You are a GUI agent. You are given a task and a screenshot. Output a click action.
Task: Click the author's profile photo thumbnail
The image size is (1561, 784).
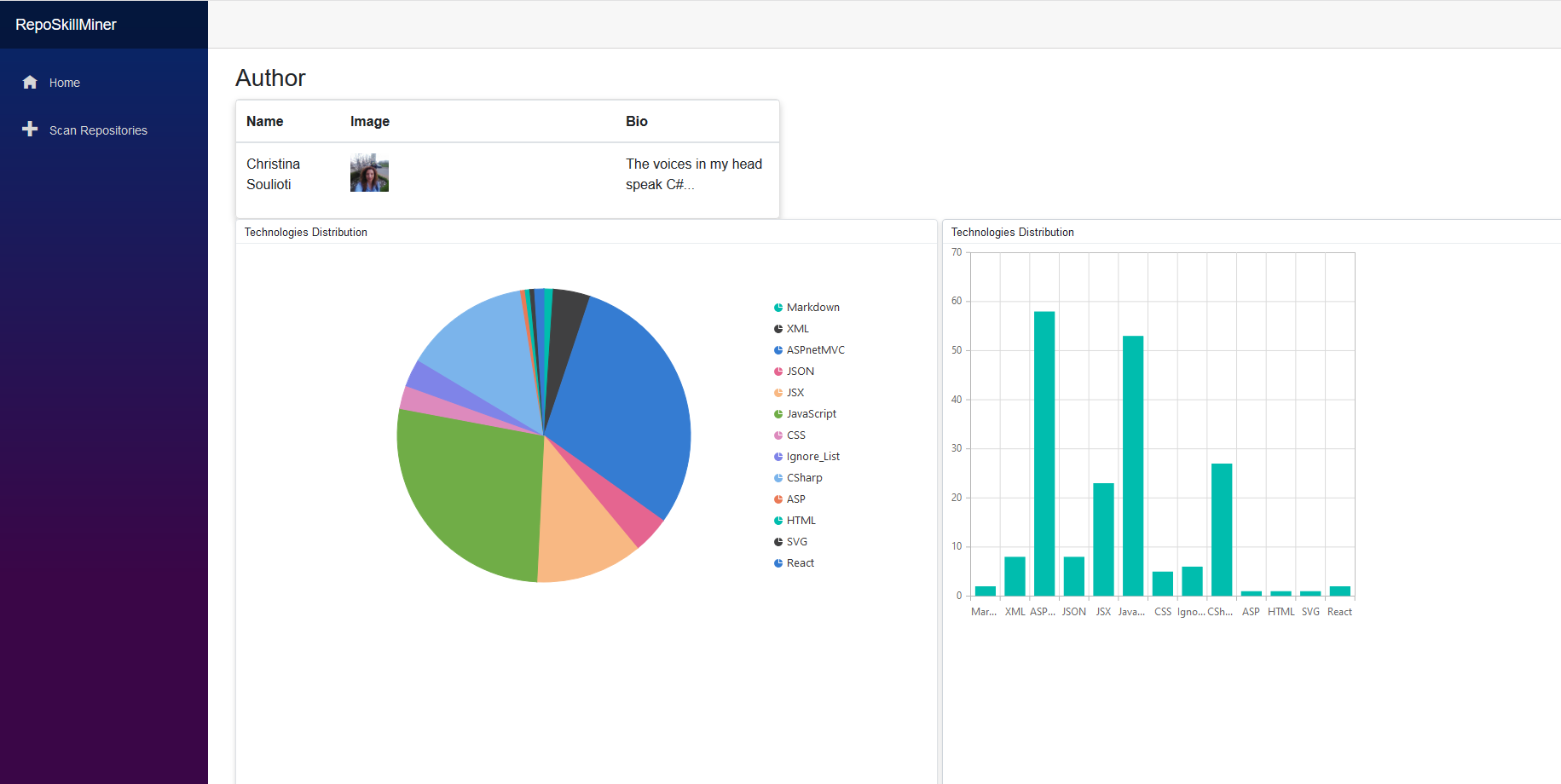[x=369, y=173]
